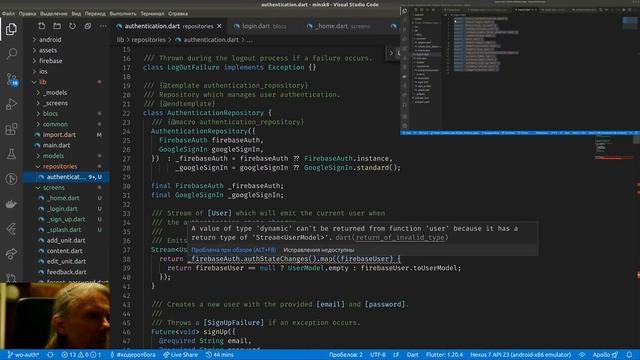640x360 pixels.
Task: Open the Explorer view in the activity bar
Action: 11,29
